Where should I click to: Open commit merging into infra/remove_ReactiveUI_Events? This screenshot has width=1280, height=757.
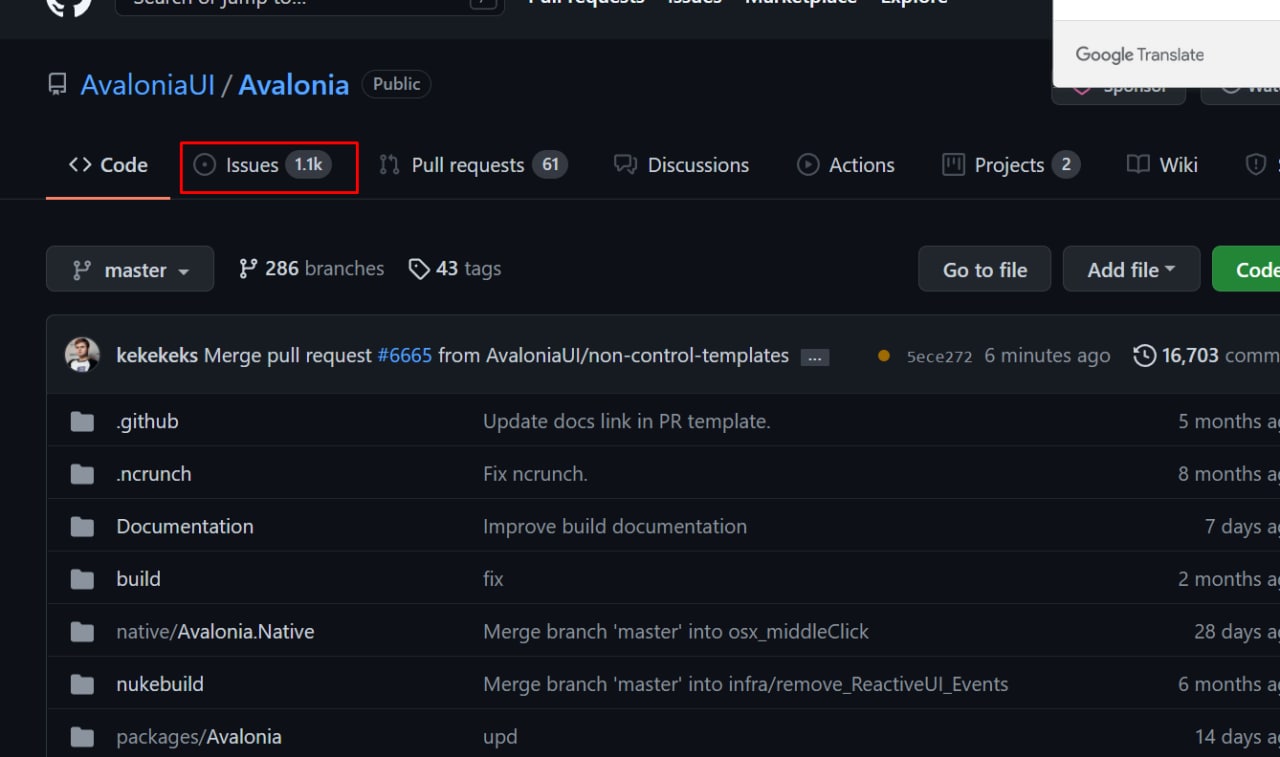pos(746,684)
